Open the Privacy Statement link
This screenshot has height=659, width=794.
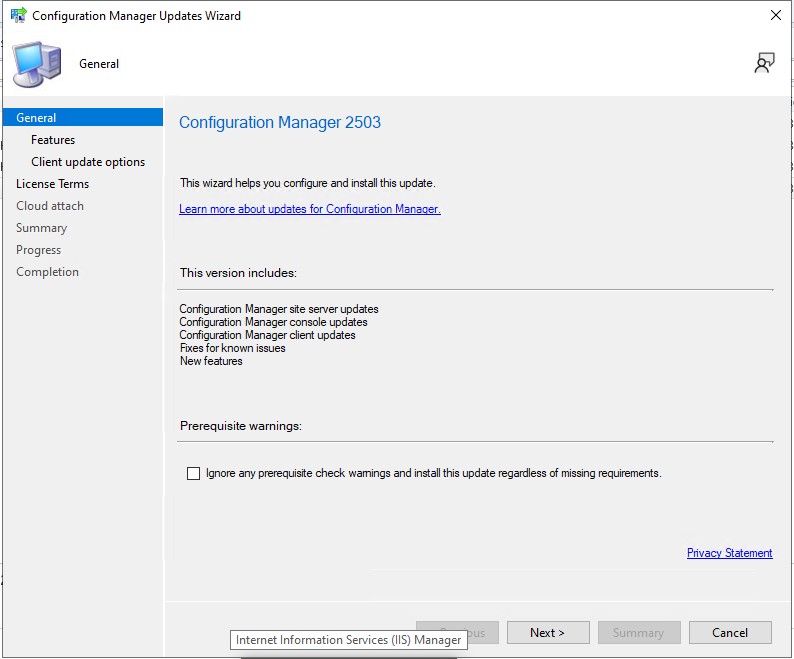(729, 553)
